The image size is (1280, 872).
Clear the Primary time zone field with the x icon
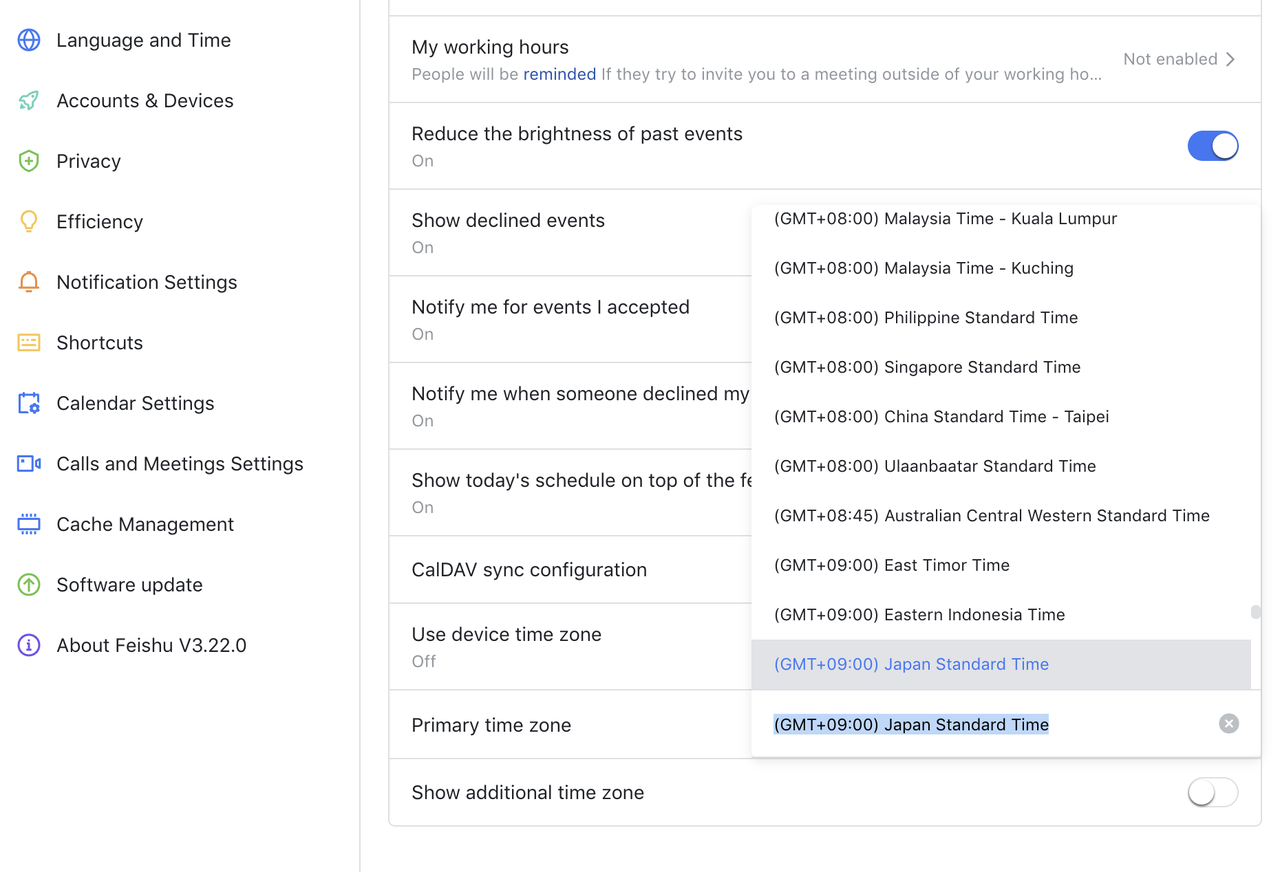pos(1229,724)
